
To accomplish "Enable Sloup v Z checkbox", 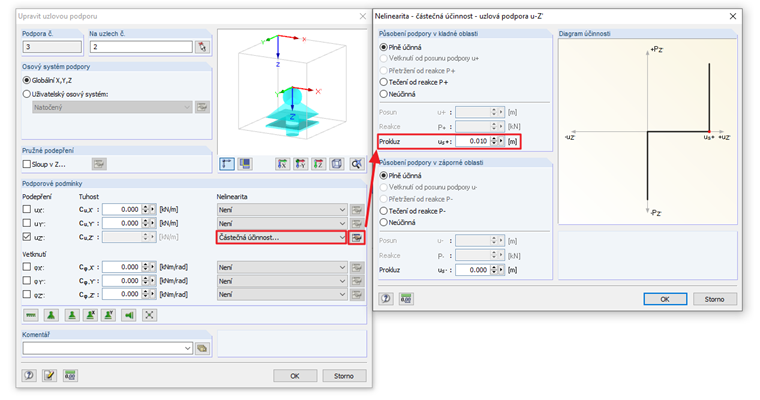I will (x=27, y=164).
